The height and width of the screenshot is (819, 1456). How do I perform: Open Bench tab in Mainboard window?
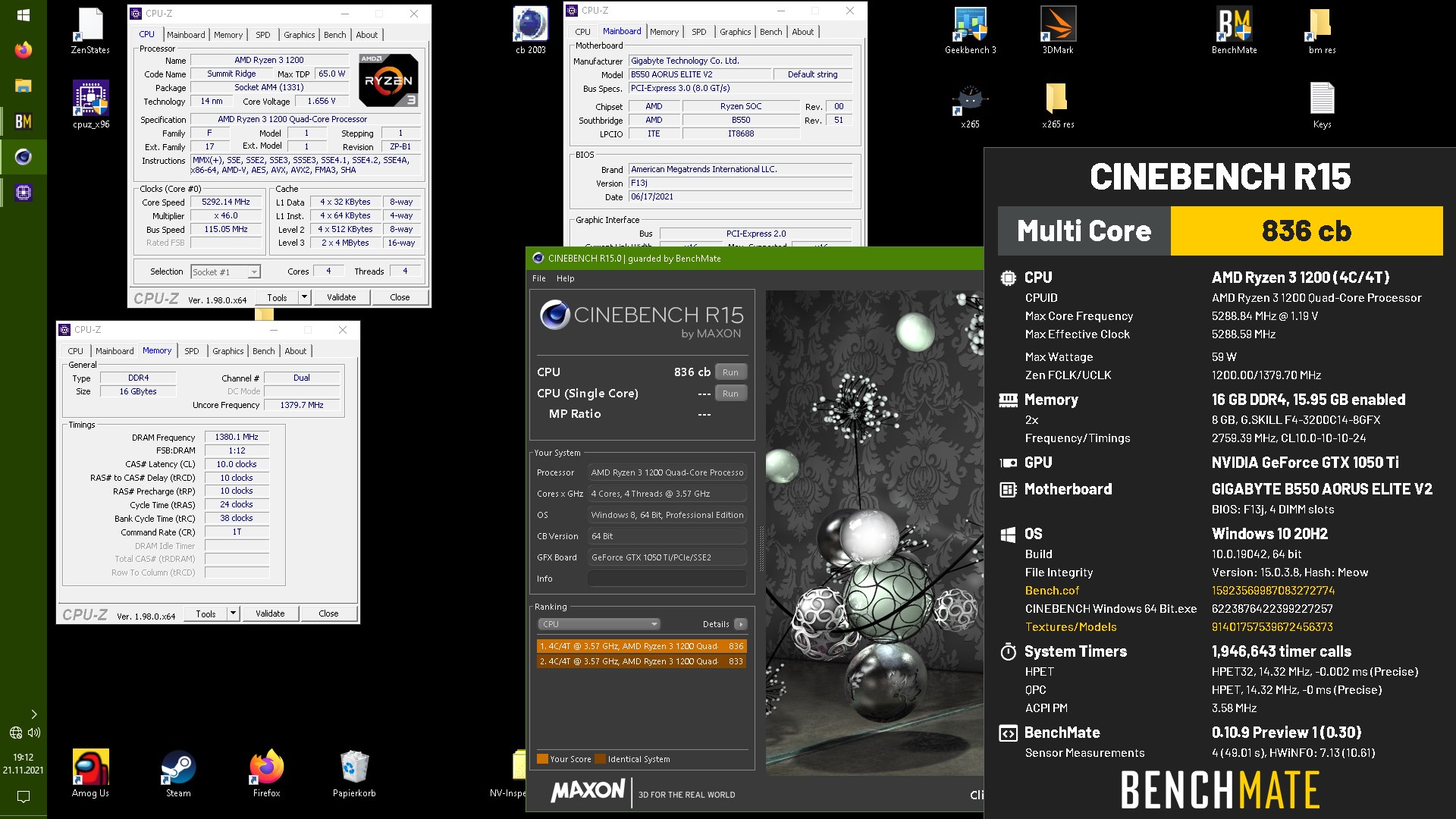tap(771, 32)
